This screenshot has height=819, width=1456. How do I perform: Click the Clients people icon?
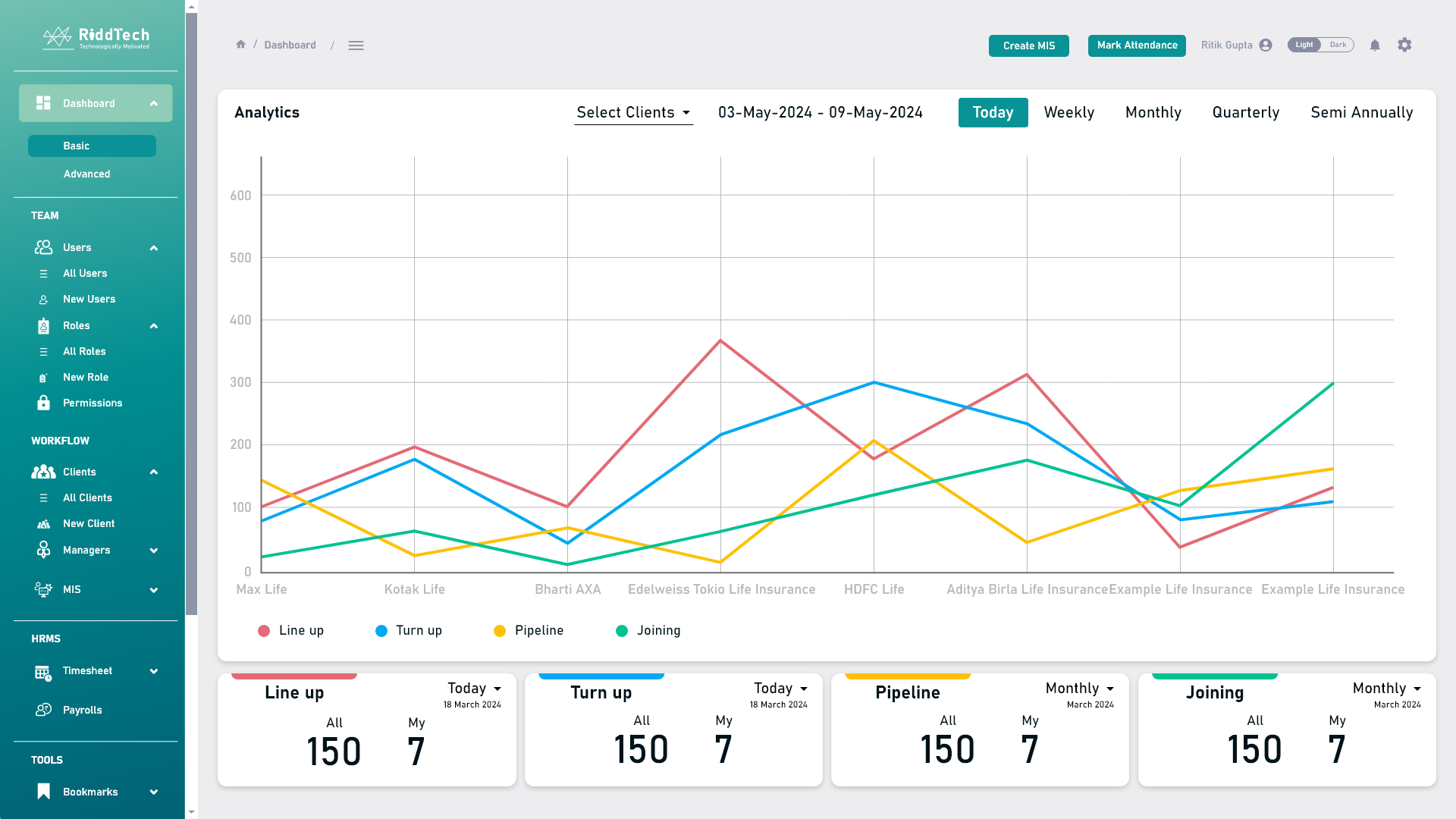(43, 472)
